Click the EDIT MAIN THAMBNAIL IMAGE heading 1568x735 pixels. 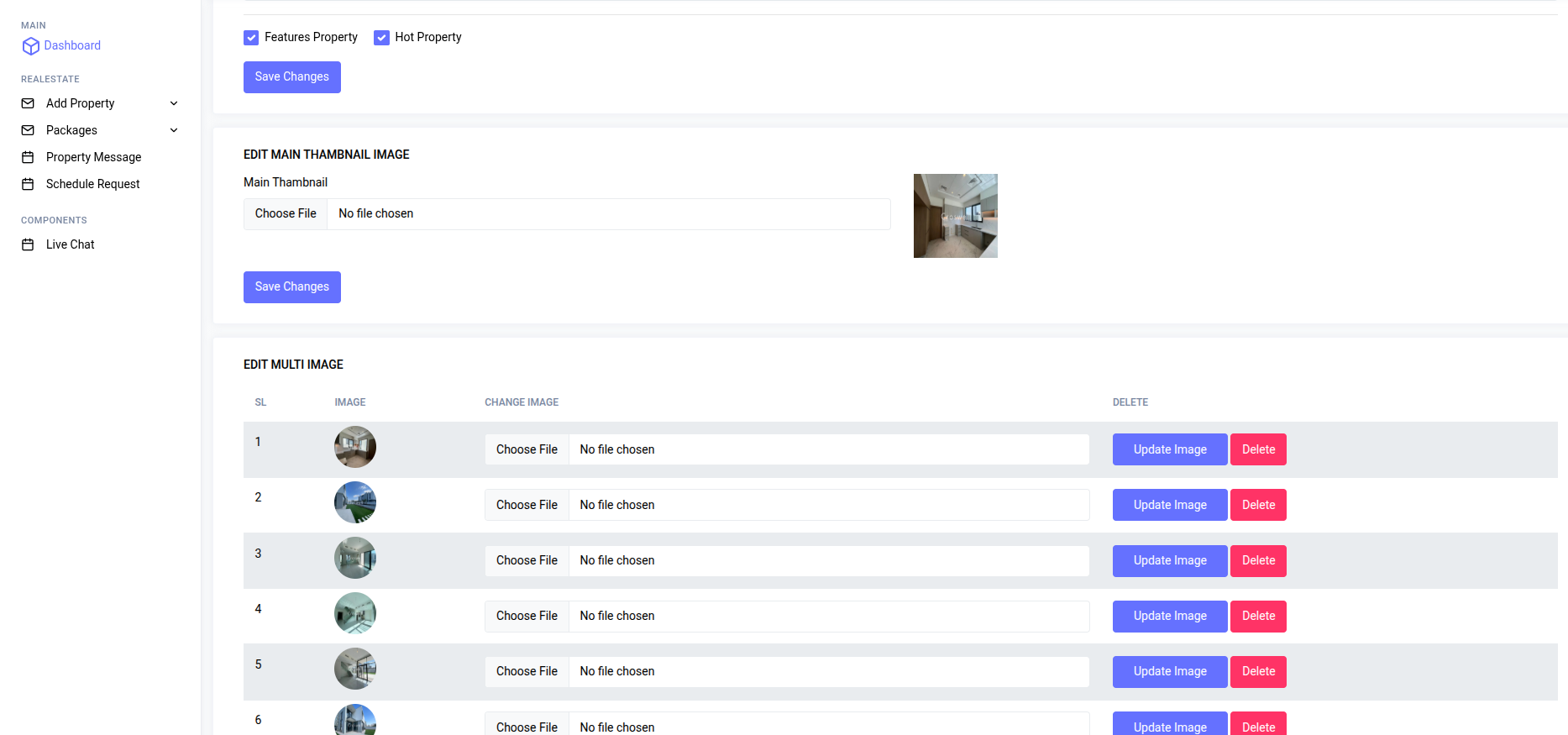[x=327, y=155]
